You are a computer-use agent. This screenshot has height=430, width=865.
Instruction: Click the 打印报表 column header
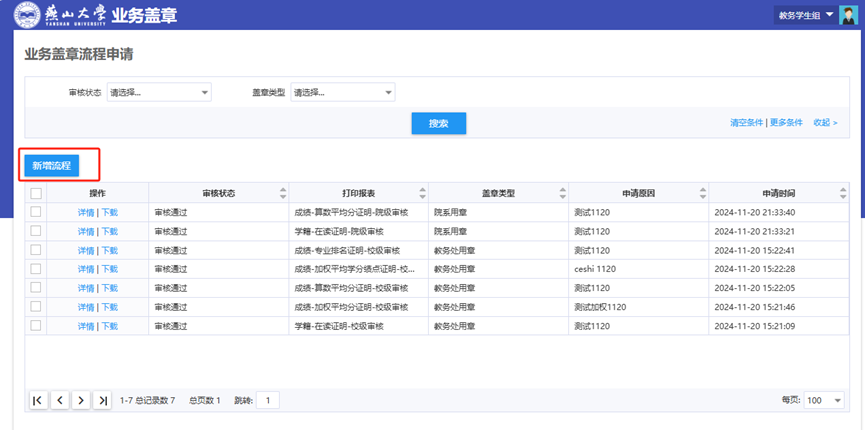coord(358,193)
